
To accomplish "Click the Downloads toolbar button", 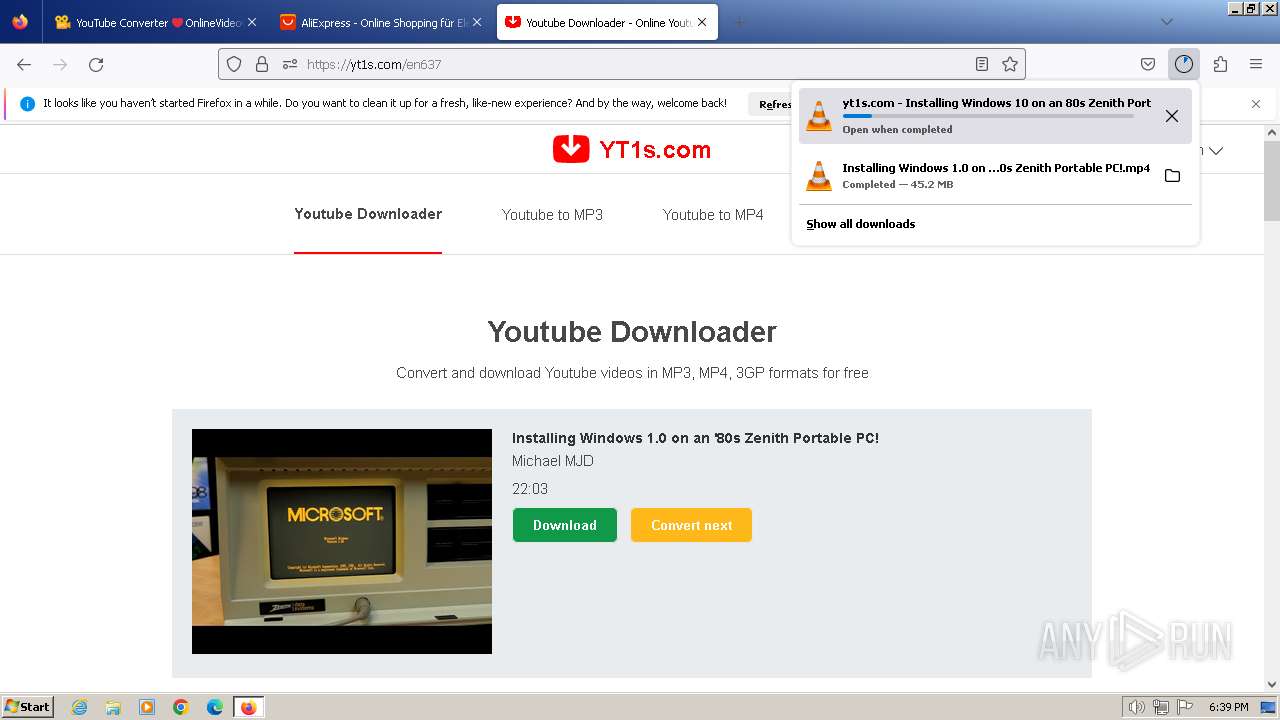I will tap(1184, 64).
